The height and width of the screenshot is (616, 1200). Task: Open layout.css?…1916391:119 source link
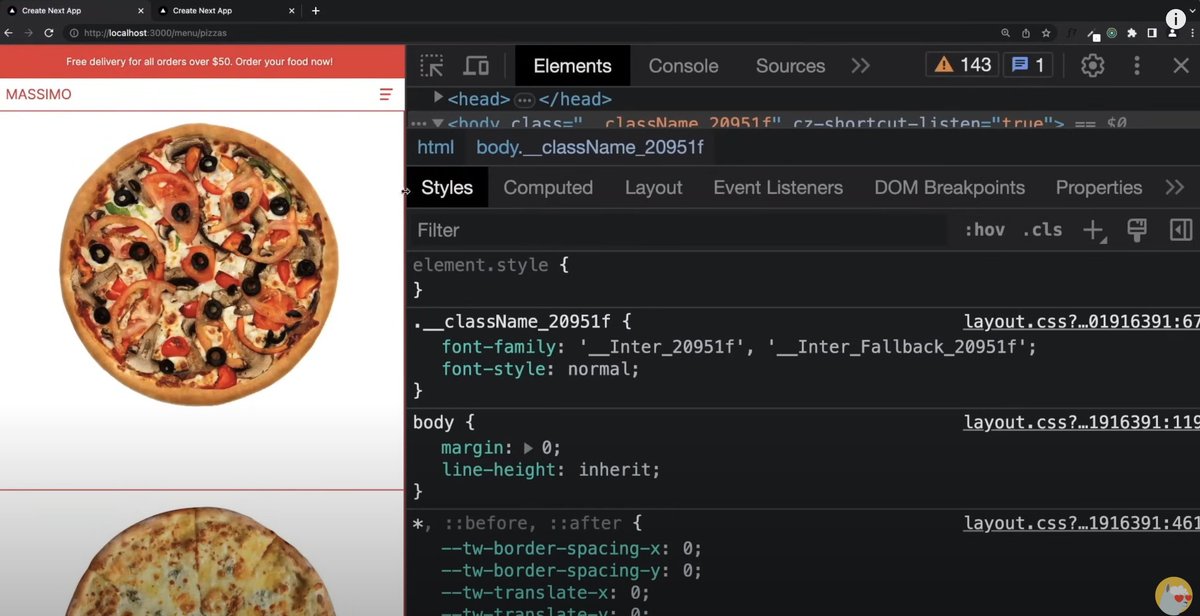click(x=1081, y=422)
